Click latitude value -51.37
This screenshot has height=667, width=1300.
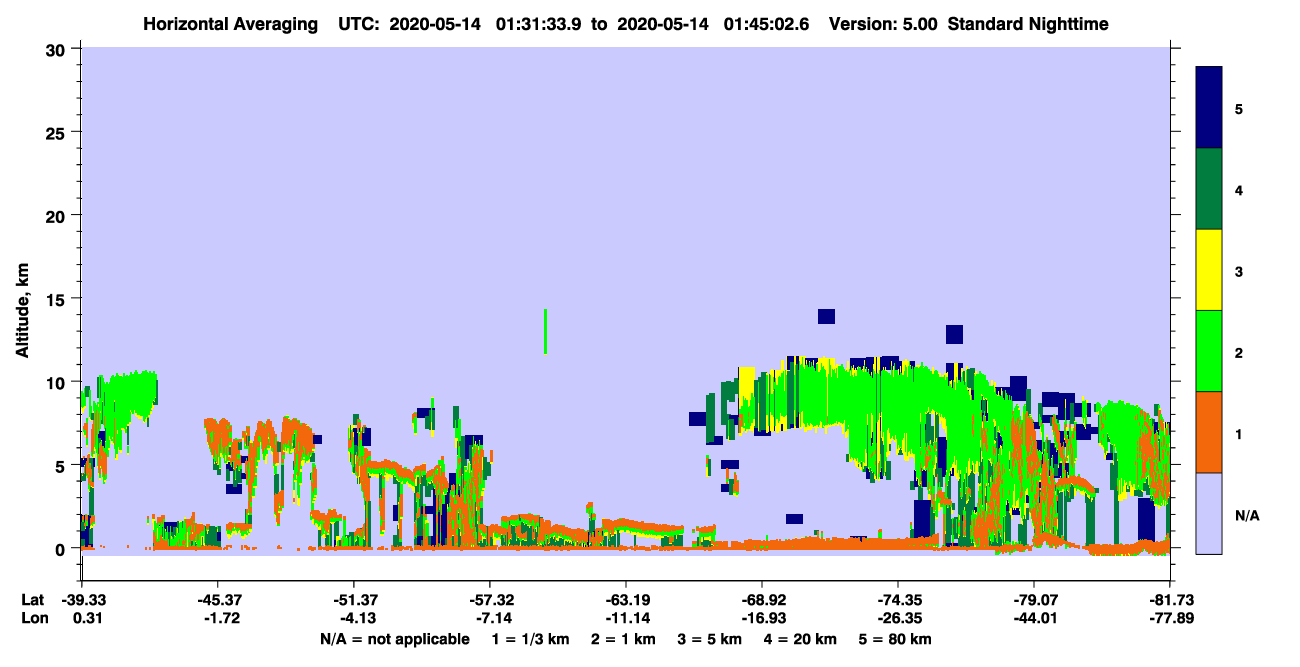coord(354,600)
